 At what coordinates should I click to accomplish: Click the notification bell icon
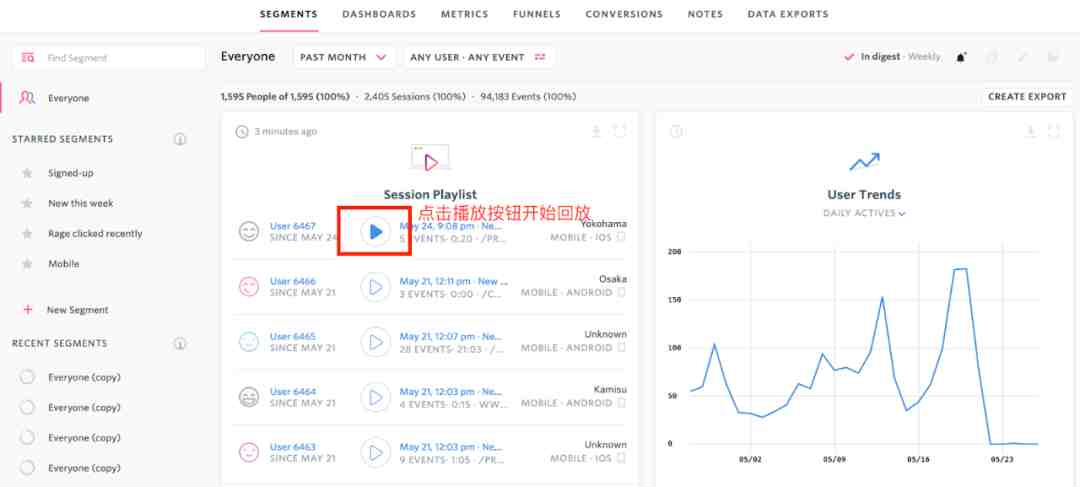962,57
